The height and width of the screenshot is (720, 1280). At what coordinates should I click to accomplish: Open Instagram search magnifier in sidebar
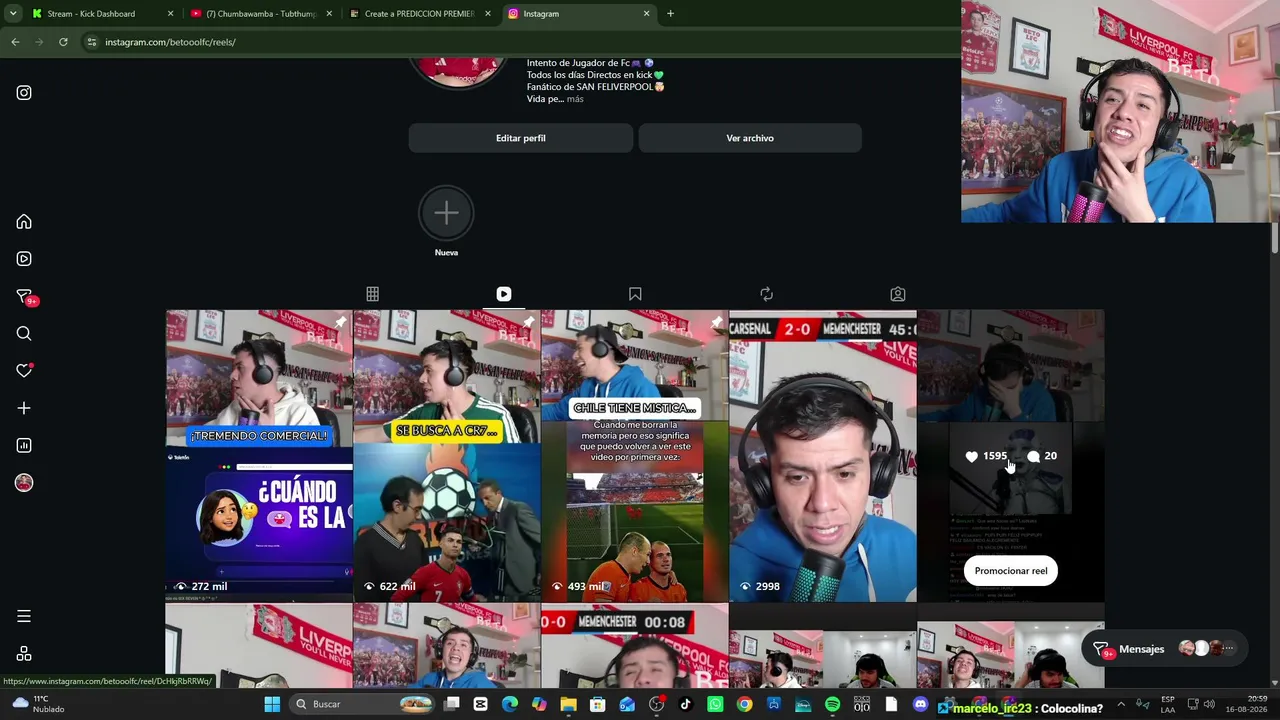[24, 334]
